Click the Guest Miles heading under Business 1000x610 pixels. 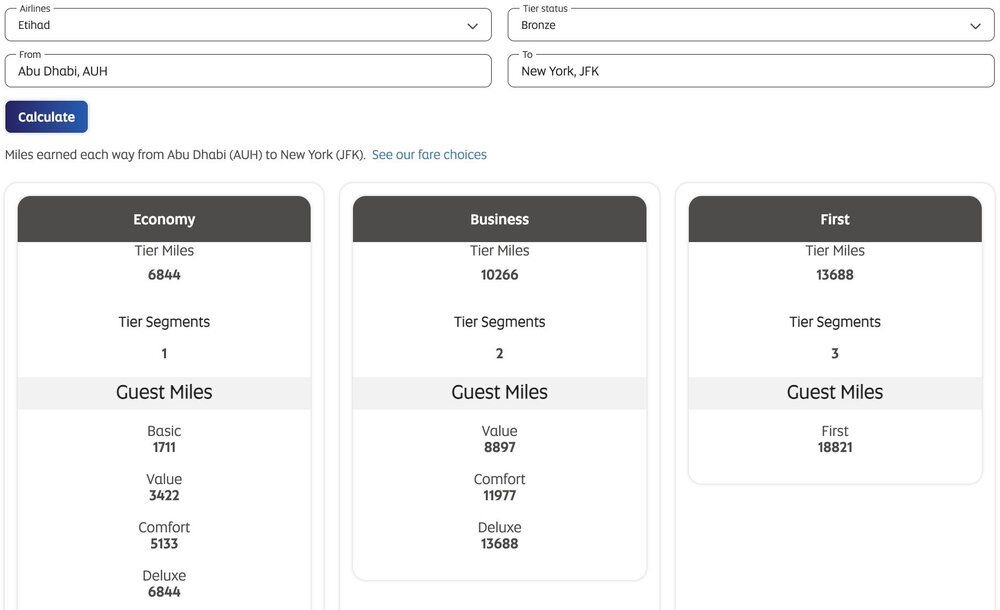[499, 392]
